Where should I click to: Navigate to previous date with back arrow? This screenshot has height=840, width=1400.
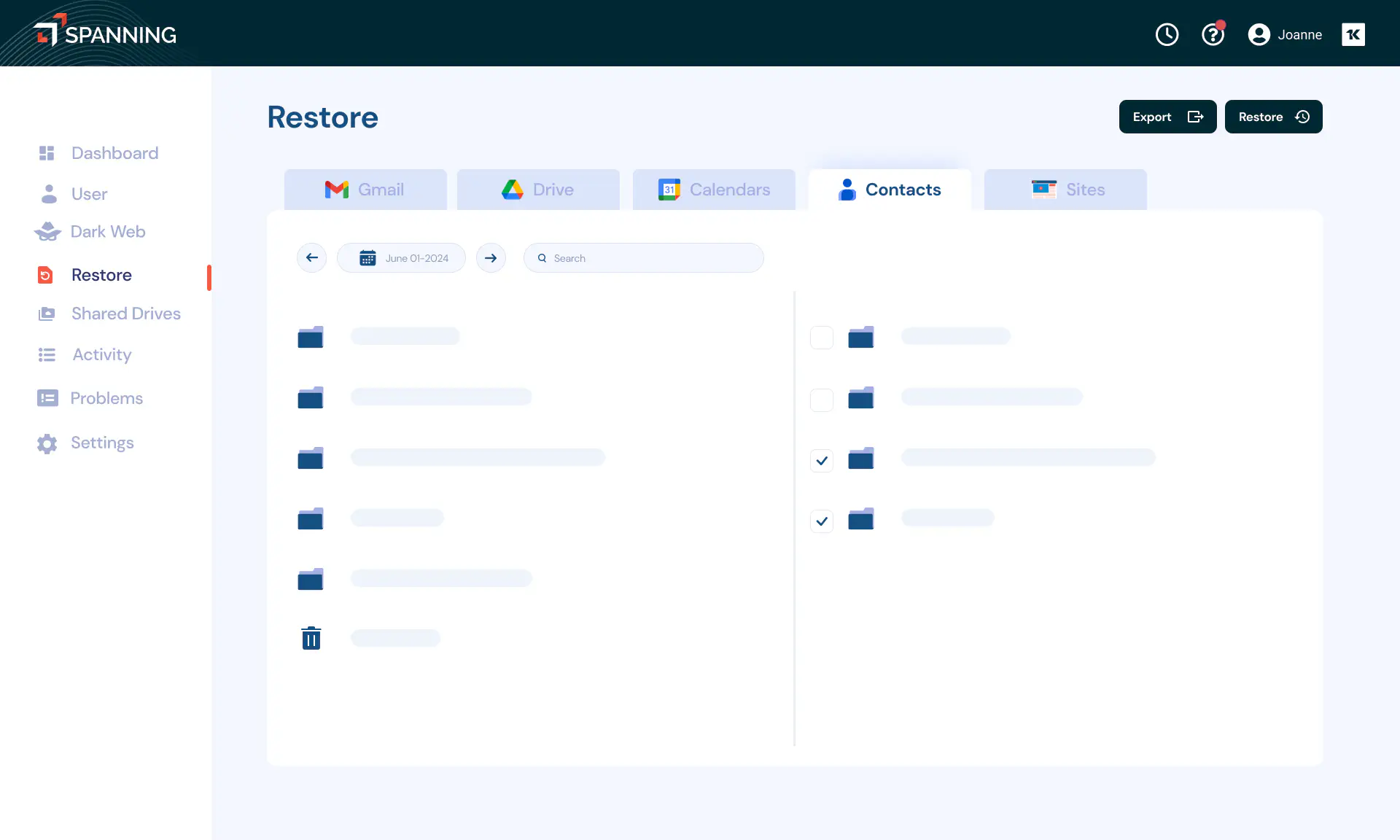tap(311, 258)
